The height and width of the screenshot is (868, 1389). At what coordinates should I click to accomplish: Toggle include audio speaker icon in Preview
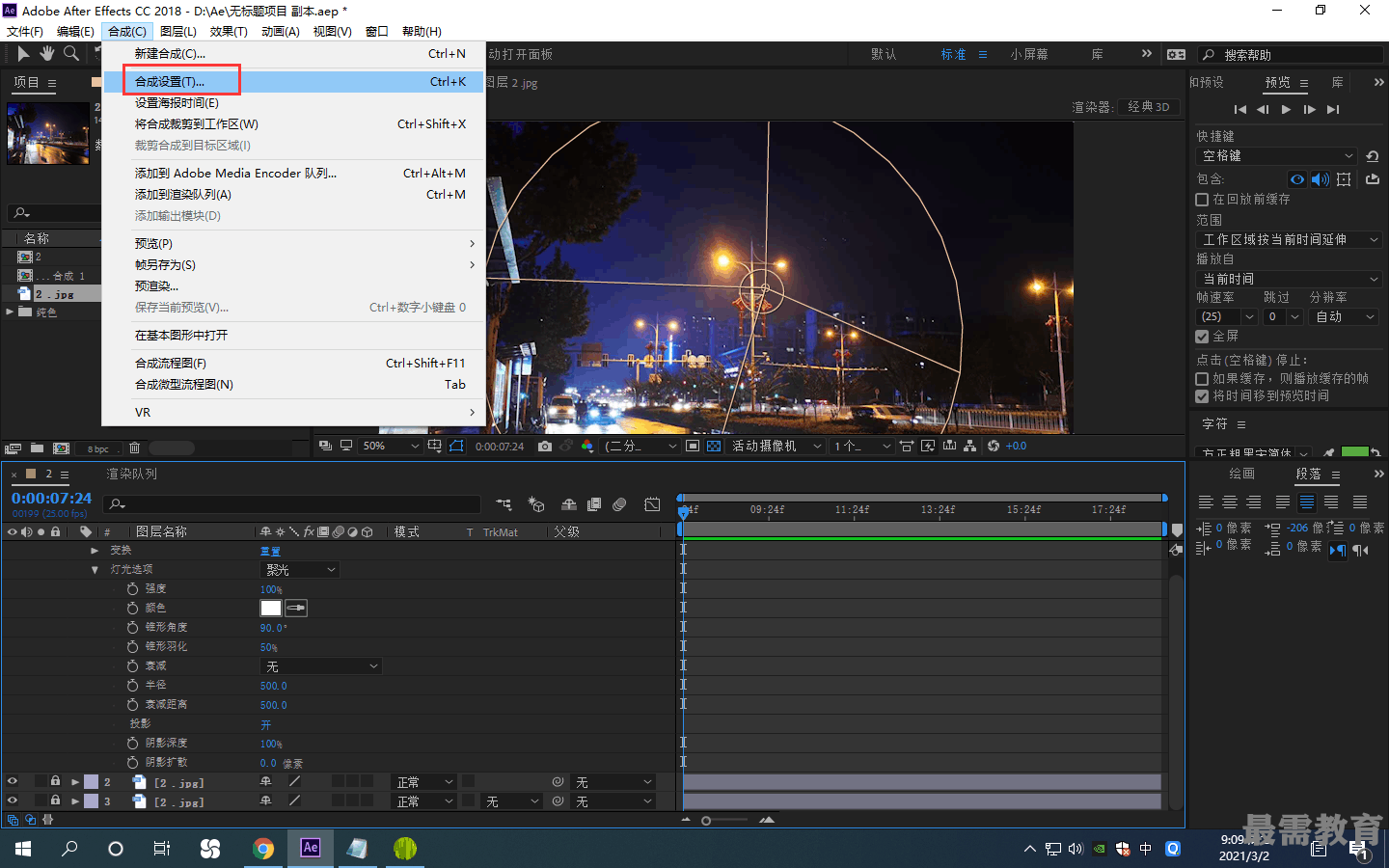(x=1321, y=179)
